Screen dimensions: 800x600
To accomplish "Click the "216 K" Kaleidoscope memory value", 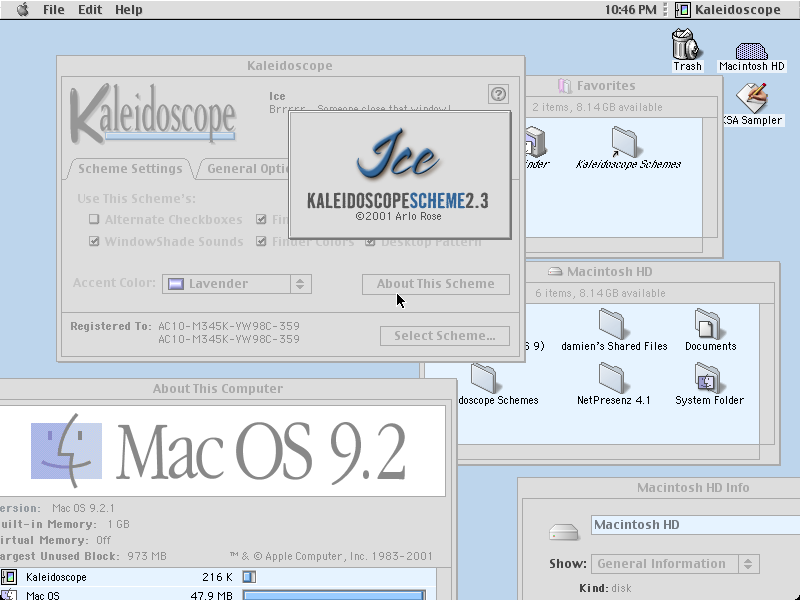I will coord(217,577).
